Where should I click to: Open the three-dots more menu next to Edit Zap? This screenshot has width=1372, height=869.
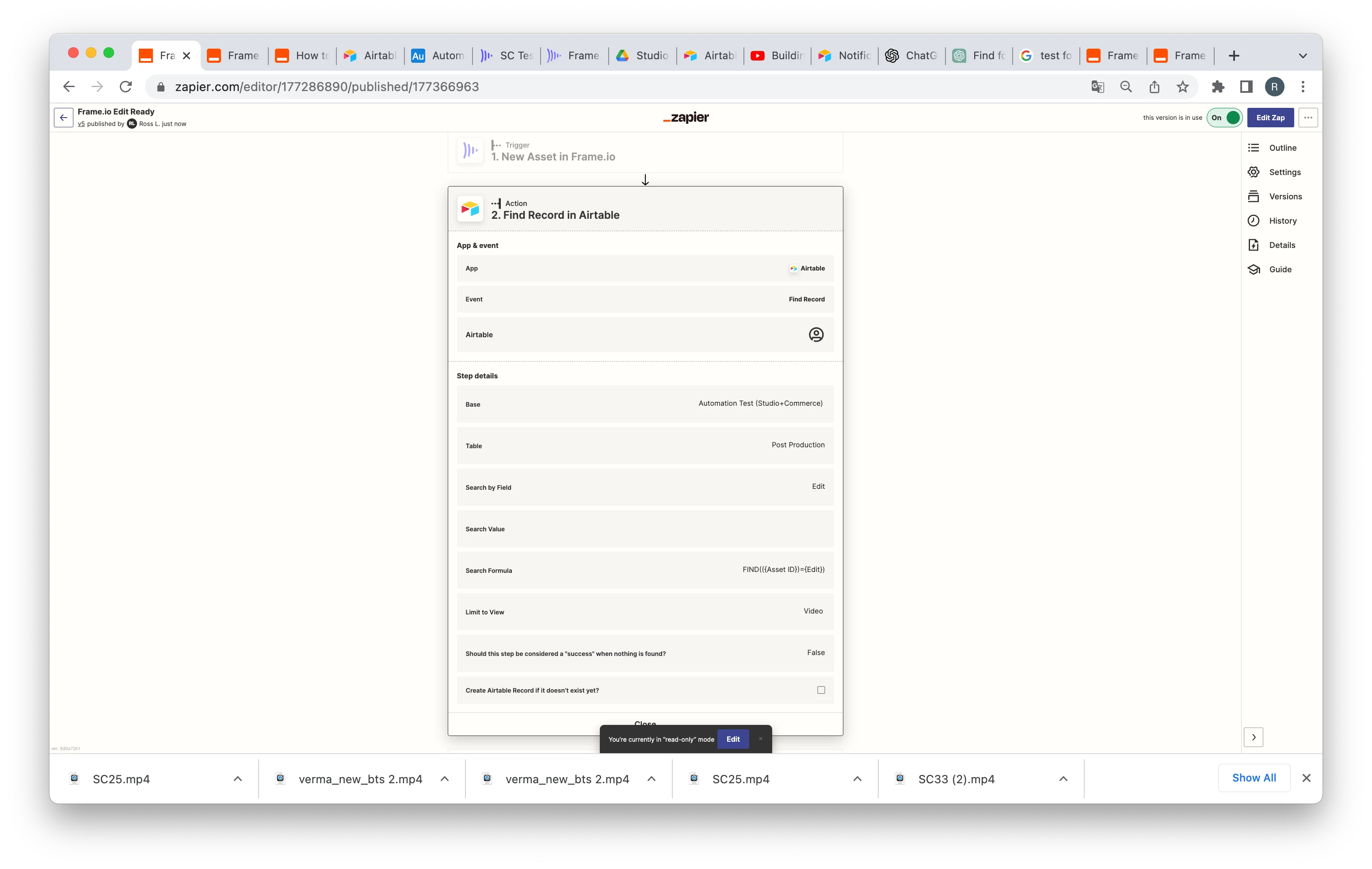1307,118
